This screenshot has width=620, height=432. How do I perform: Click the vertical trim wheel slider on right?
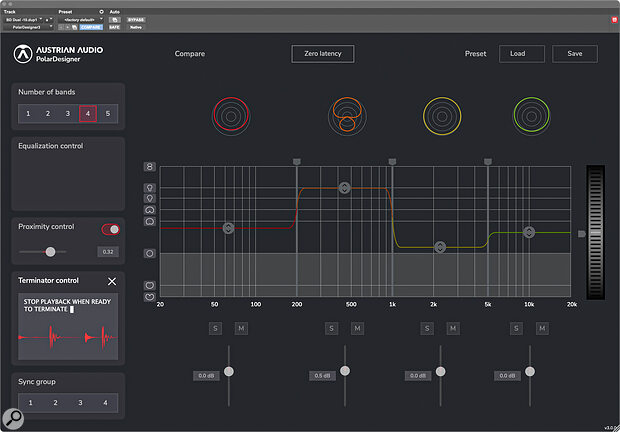[x=595, y=232]
